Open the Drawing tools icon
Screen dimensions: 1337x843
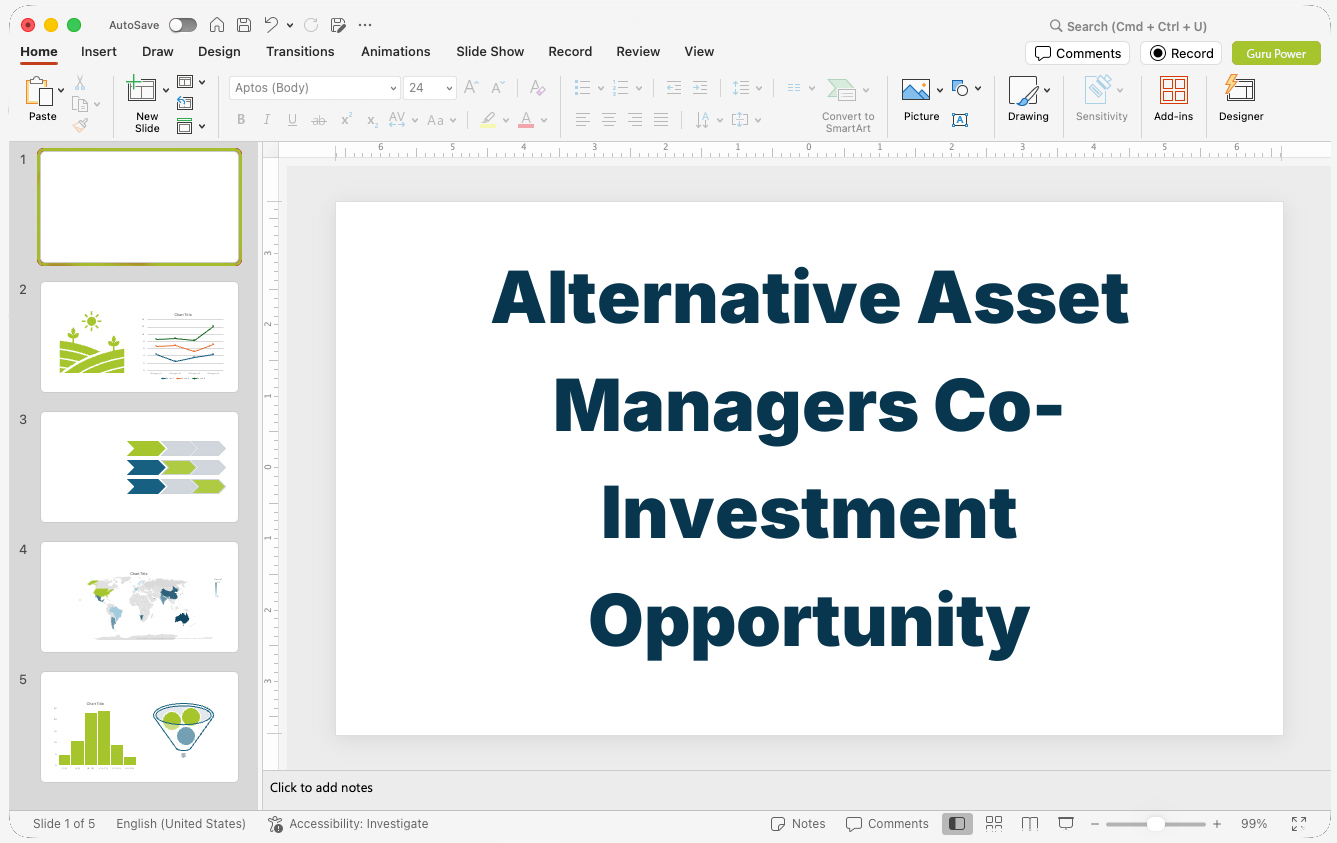1023,91
